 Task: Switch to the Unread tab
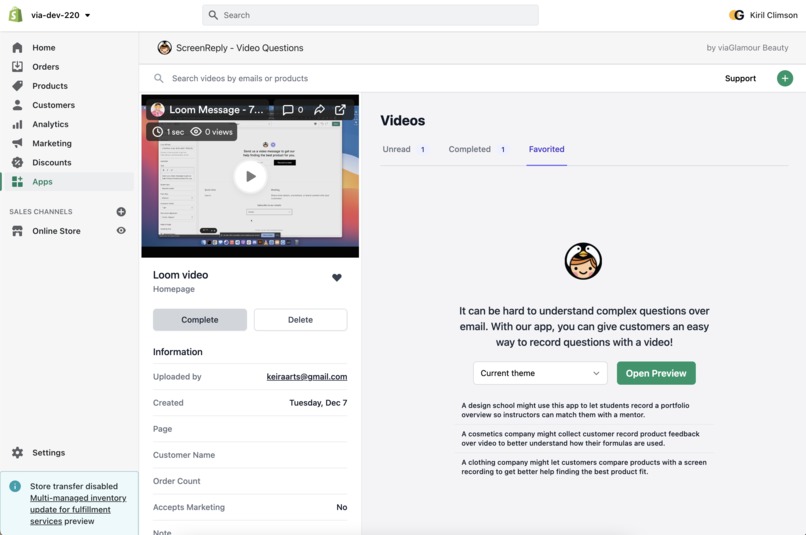click(403, 149)
